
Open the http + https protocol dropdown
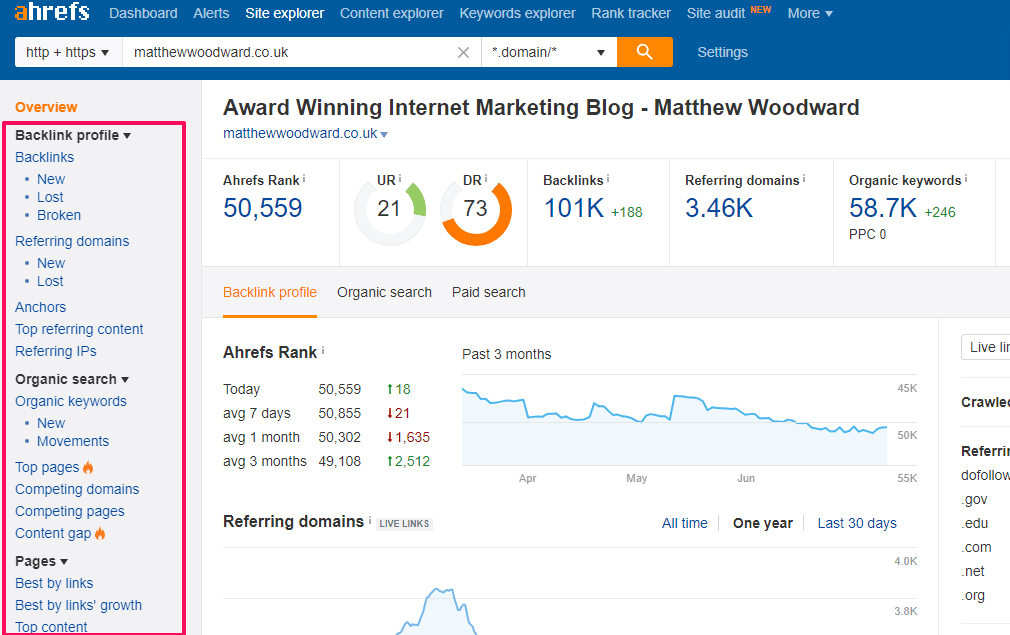coord(68,52)
